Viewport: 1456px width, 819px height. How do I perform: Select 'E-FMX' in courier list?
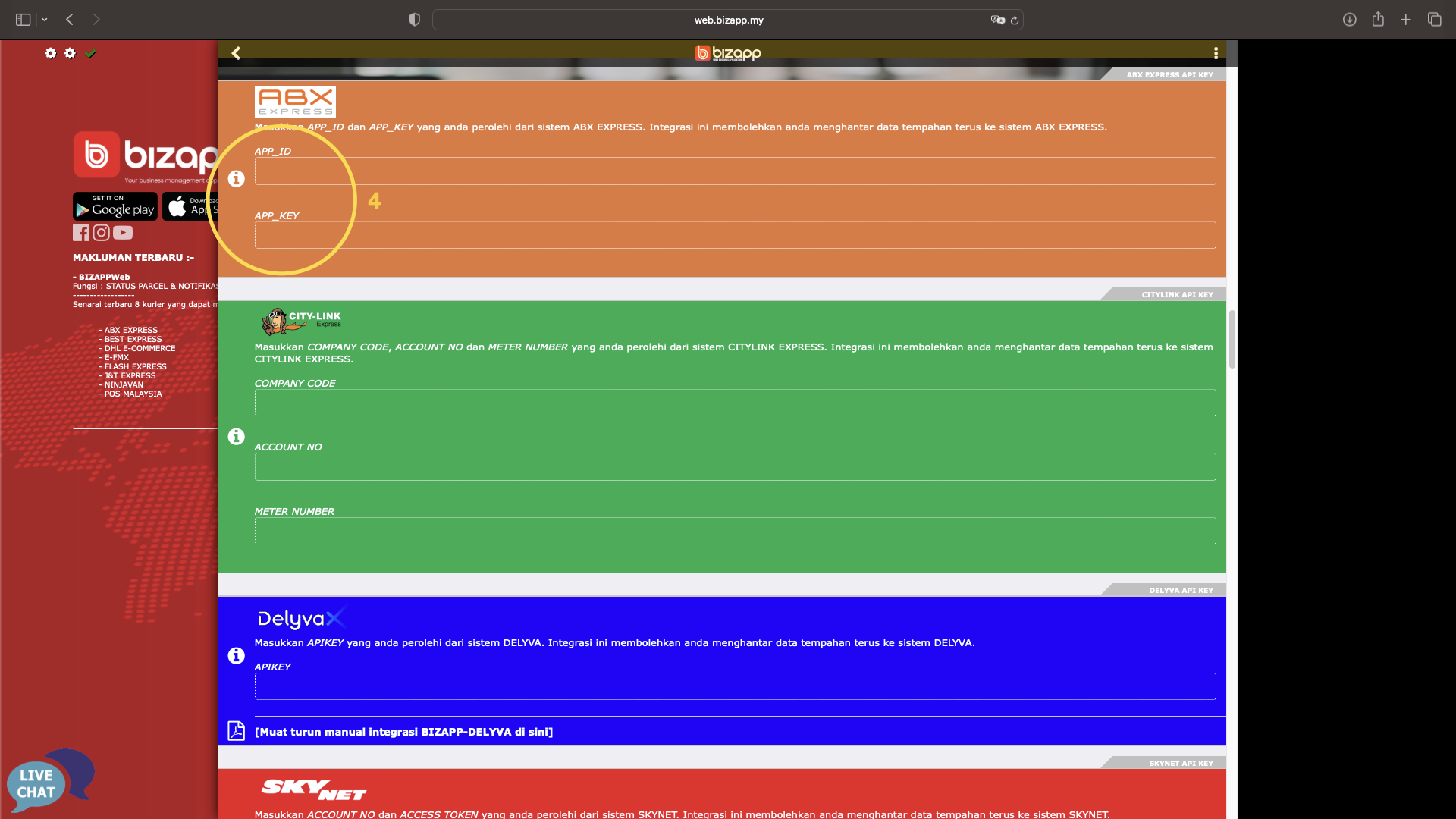pos(116,358)
